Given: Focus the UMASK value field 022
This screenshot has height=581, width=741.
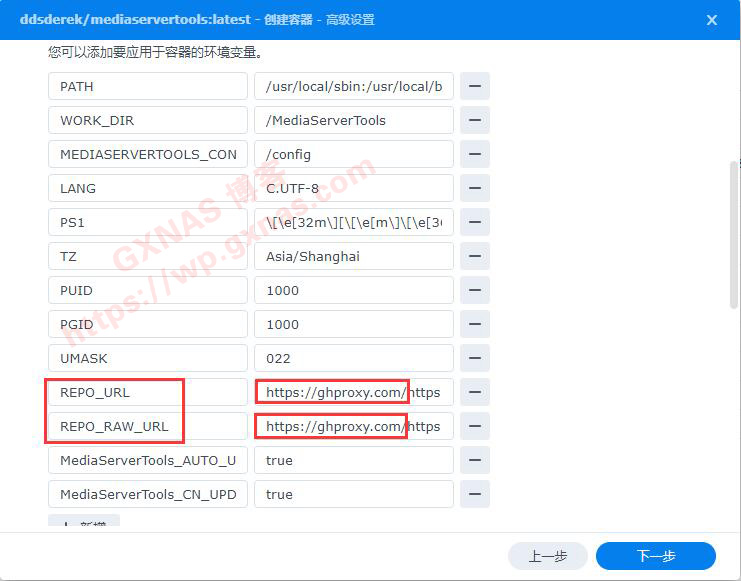Looking at the screenshot, I should click(353, 358).
